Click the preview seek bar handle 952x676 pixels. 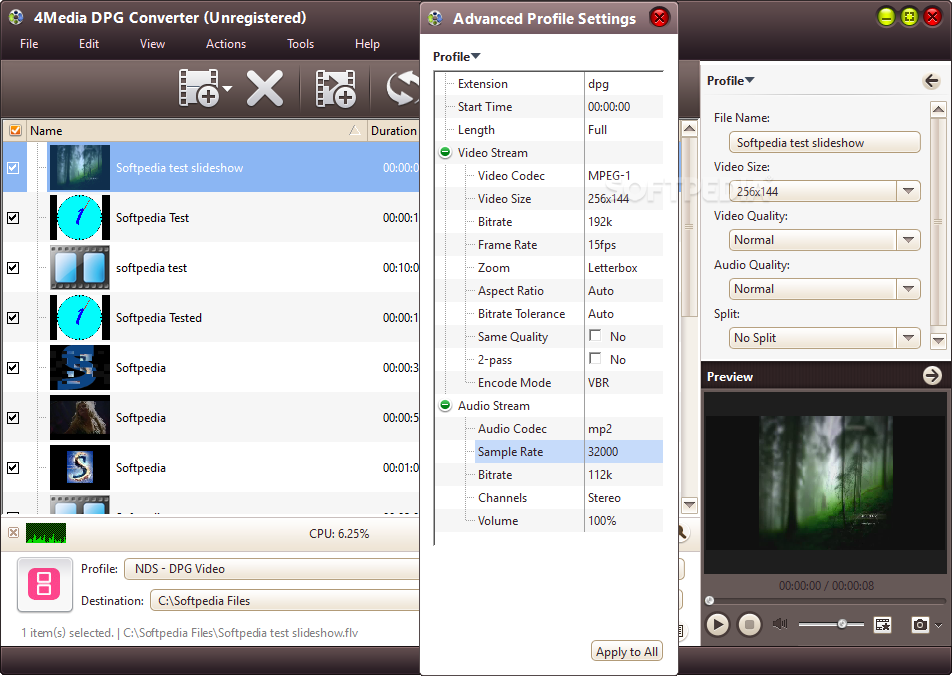(x=709, y=601)
